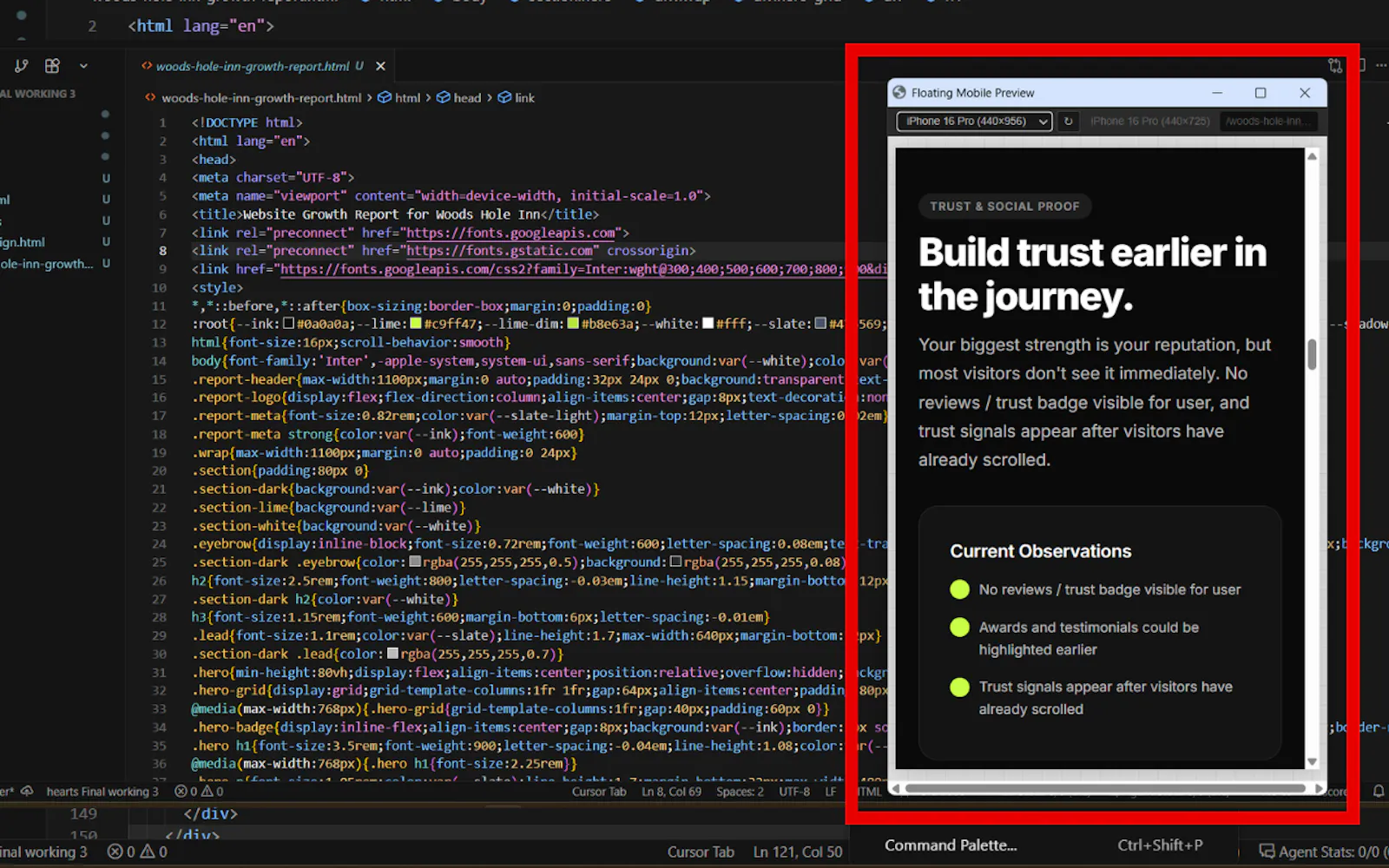1389x868 pixels.
Task: Change line ending via upper status bar LF
Action: [x=831, y=792]
